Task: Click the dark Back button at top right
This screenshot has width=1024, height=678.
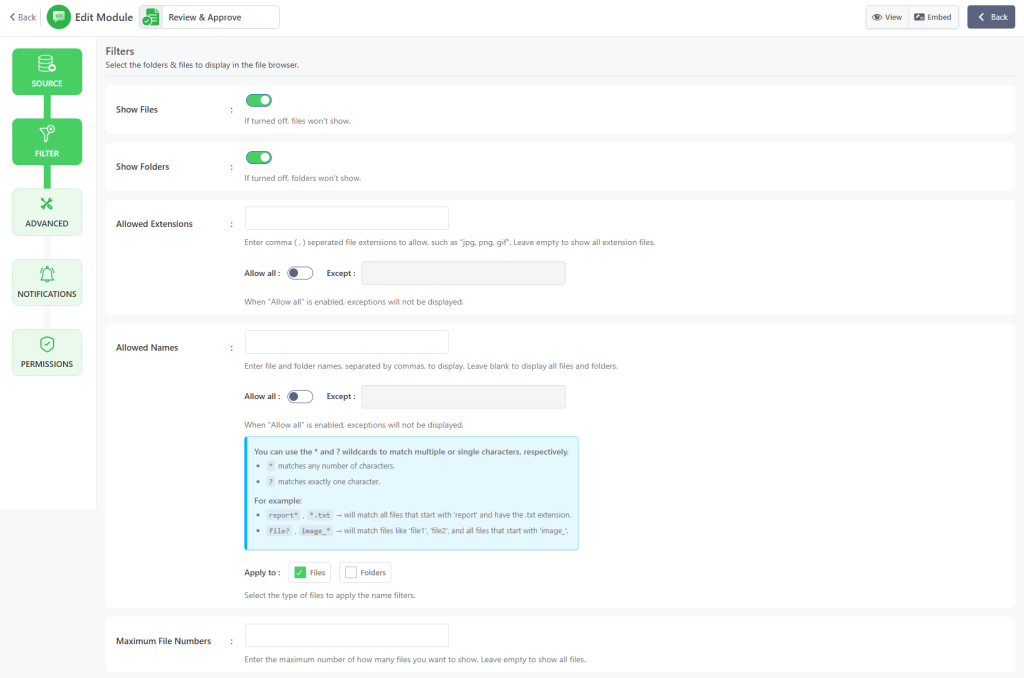Action: [990, 17]
